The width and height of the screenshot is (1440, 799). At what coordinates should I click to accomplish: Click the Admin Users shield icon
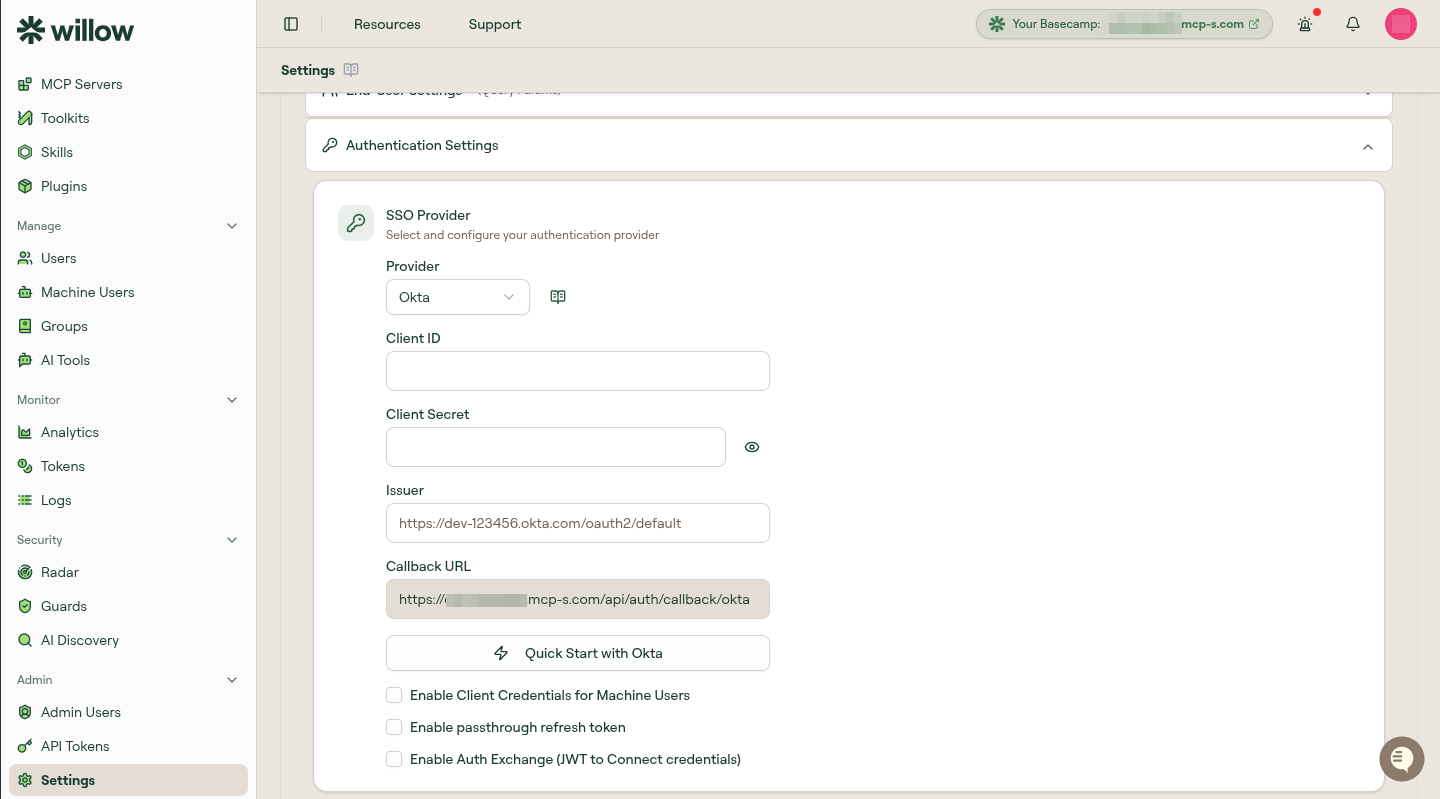[25, 712]
